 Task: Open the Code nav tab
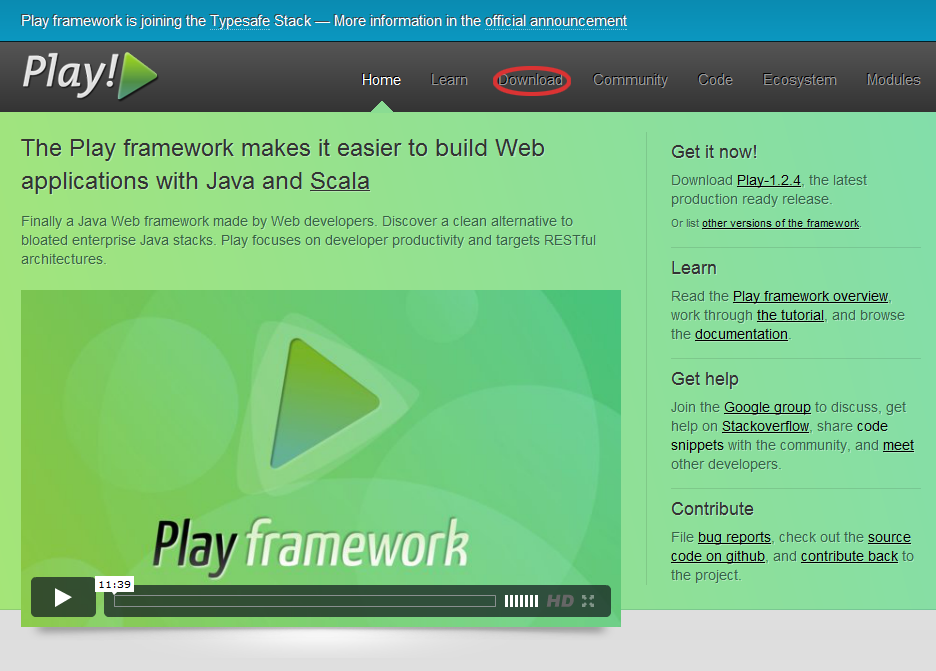point(715,80)
